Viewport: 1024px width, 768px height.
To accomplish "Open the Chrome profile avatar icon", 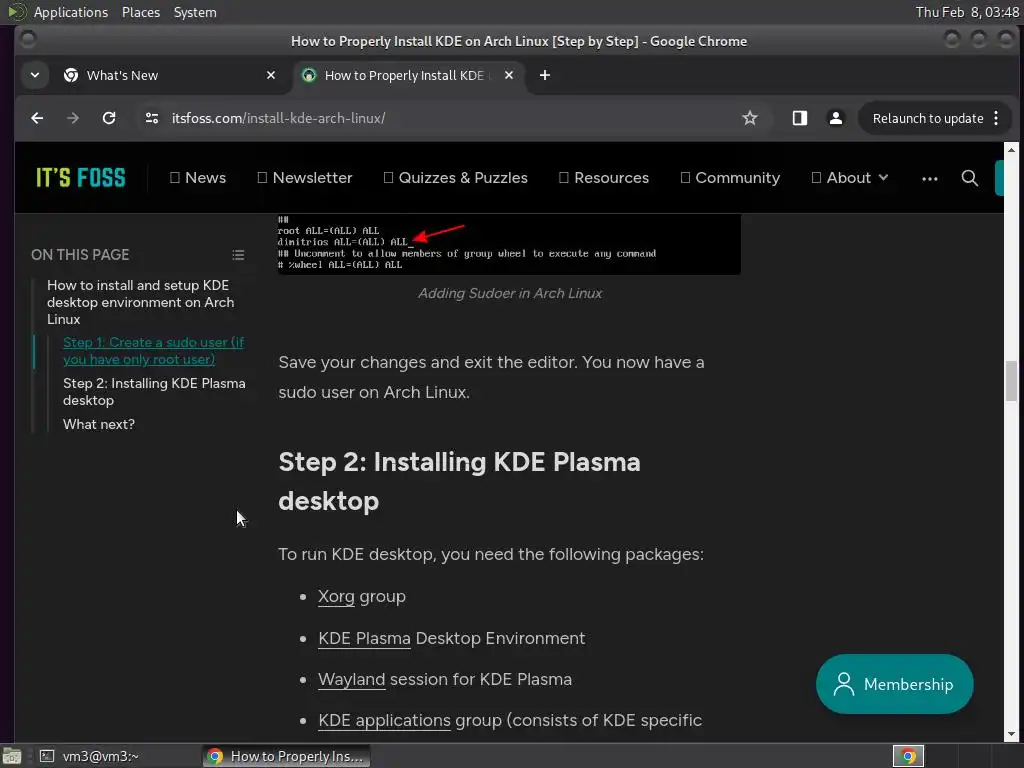I will coord(835,118).
